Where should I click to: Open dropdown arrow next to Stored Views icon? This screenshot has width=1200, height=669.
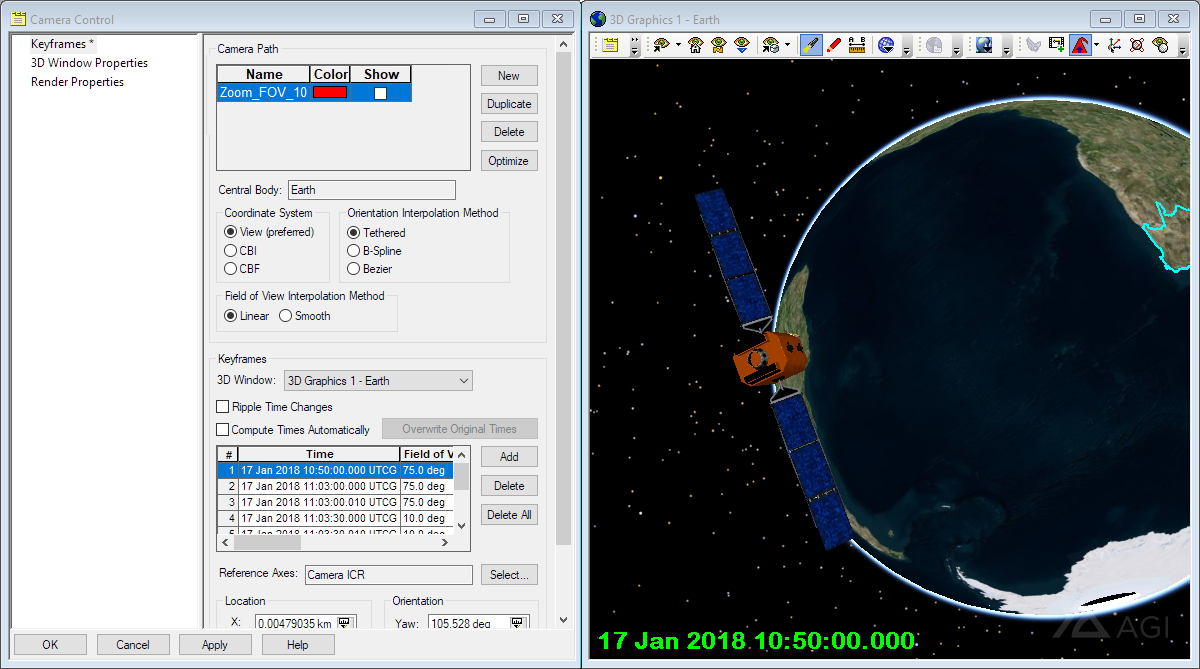787,45
